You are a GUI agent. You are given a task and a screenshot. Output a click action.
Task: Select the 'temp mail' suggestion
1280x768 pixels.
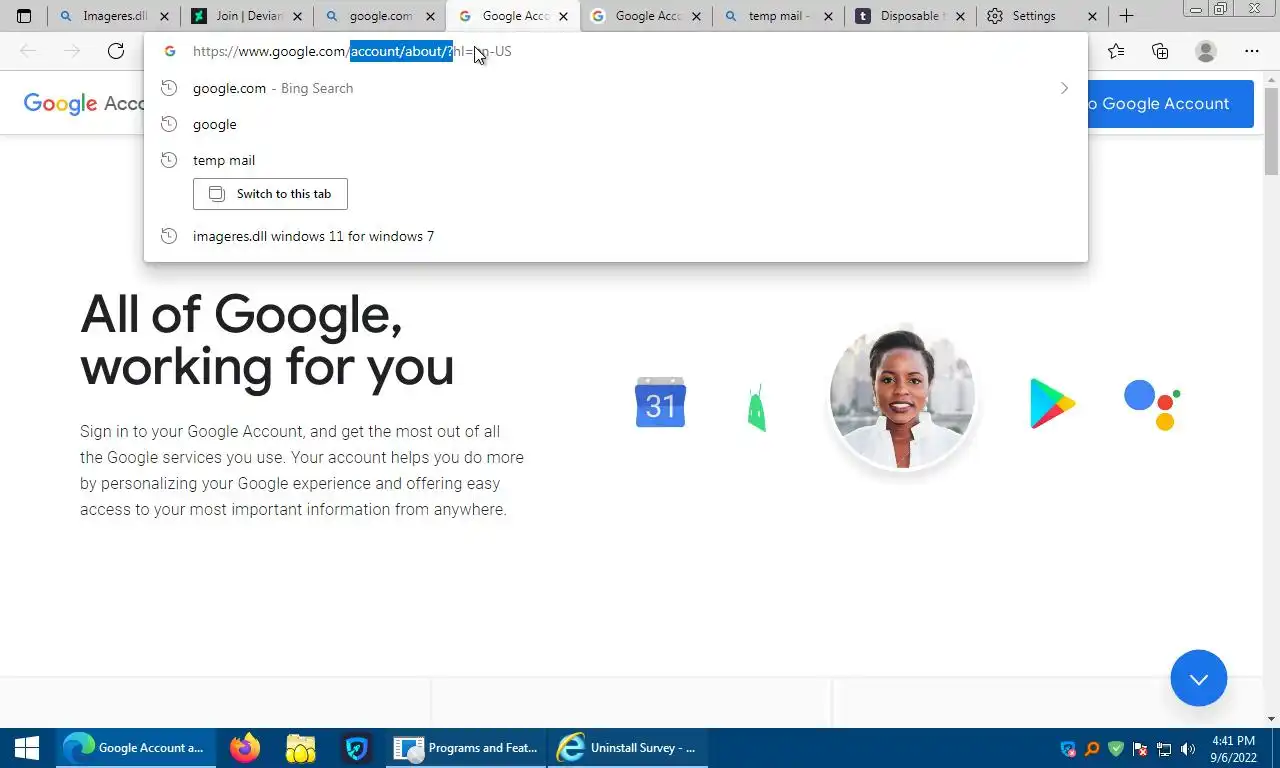(615, 160)
